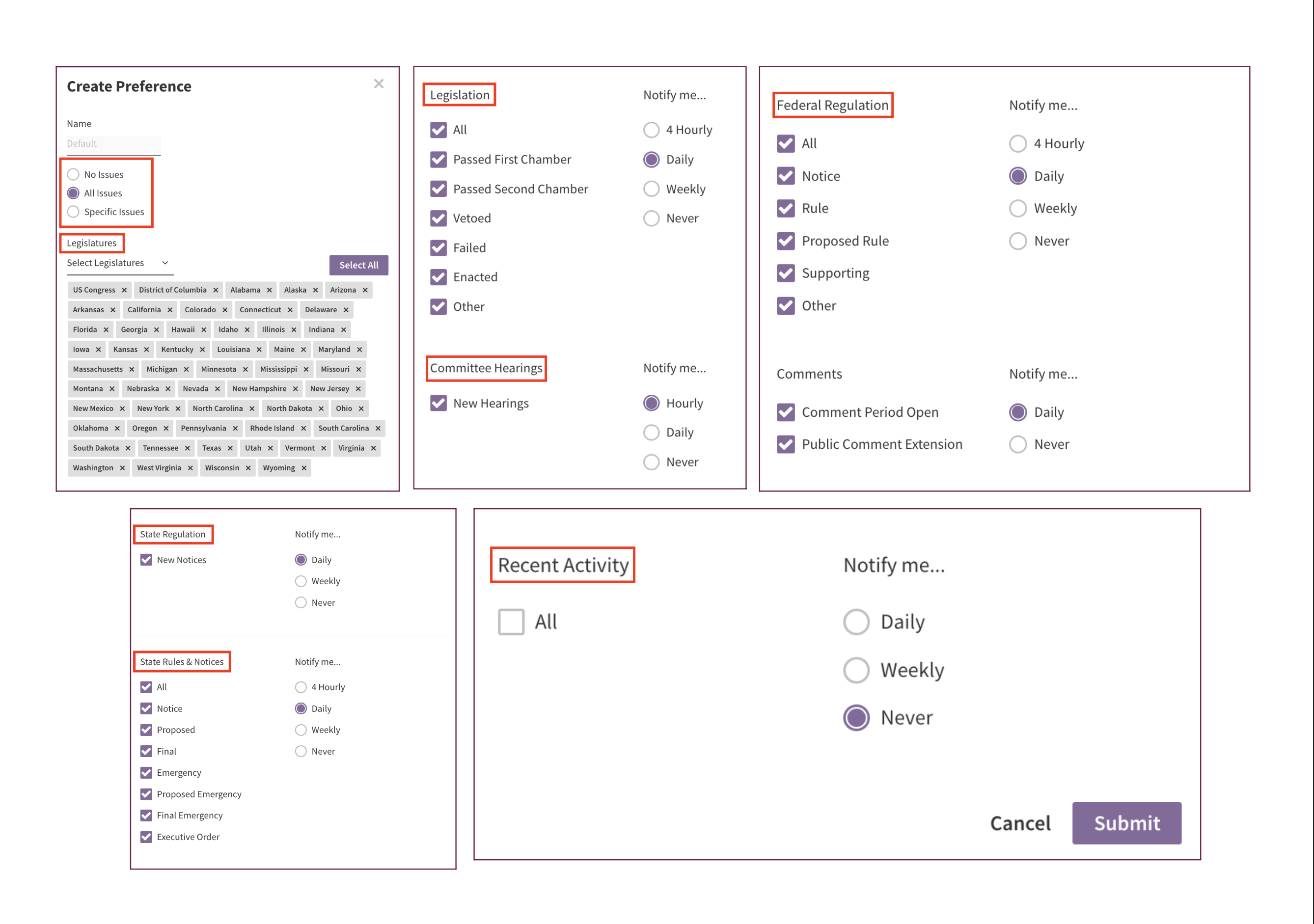
Task: Remove the California tag
Action: pyautogui.click(x=170, y=309)
